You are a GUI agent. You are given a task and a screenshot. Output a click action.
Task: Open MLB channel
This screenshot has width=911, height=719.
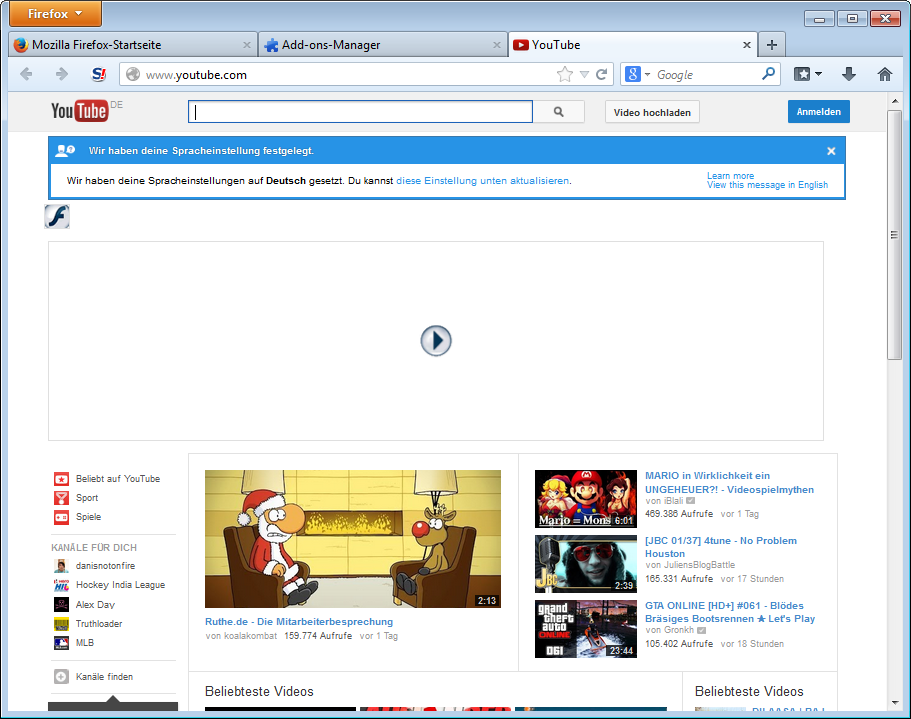(85, 643)
